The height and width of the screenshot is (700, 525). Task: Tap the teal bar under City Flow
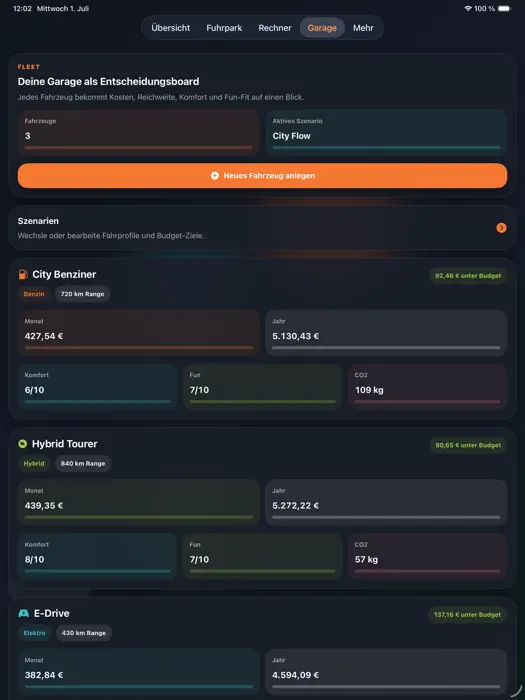coord(386,147)
